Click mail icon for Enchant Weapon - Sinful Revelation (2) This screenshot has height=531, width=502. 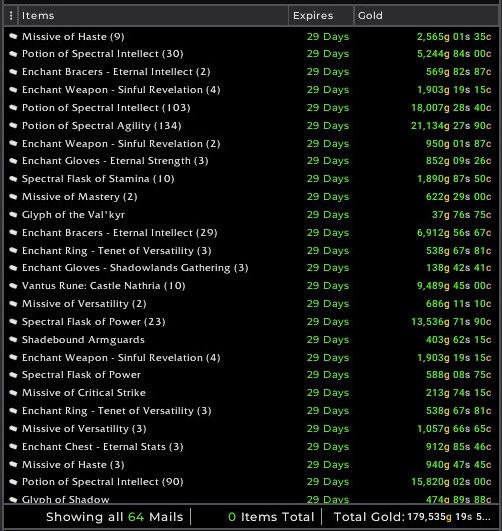pos(13,144)
